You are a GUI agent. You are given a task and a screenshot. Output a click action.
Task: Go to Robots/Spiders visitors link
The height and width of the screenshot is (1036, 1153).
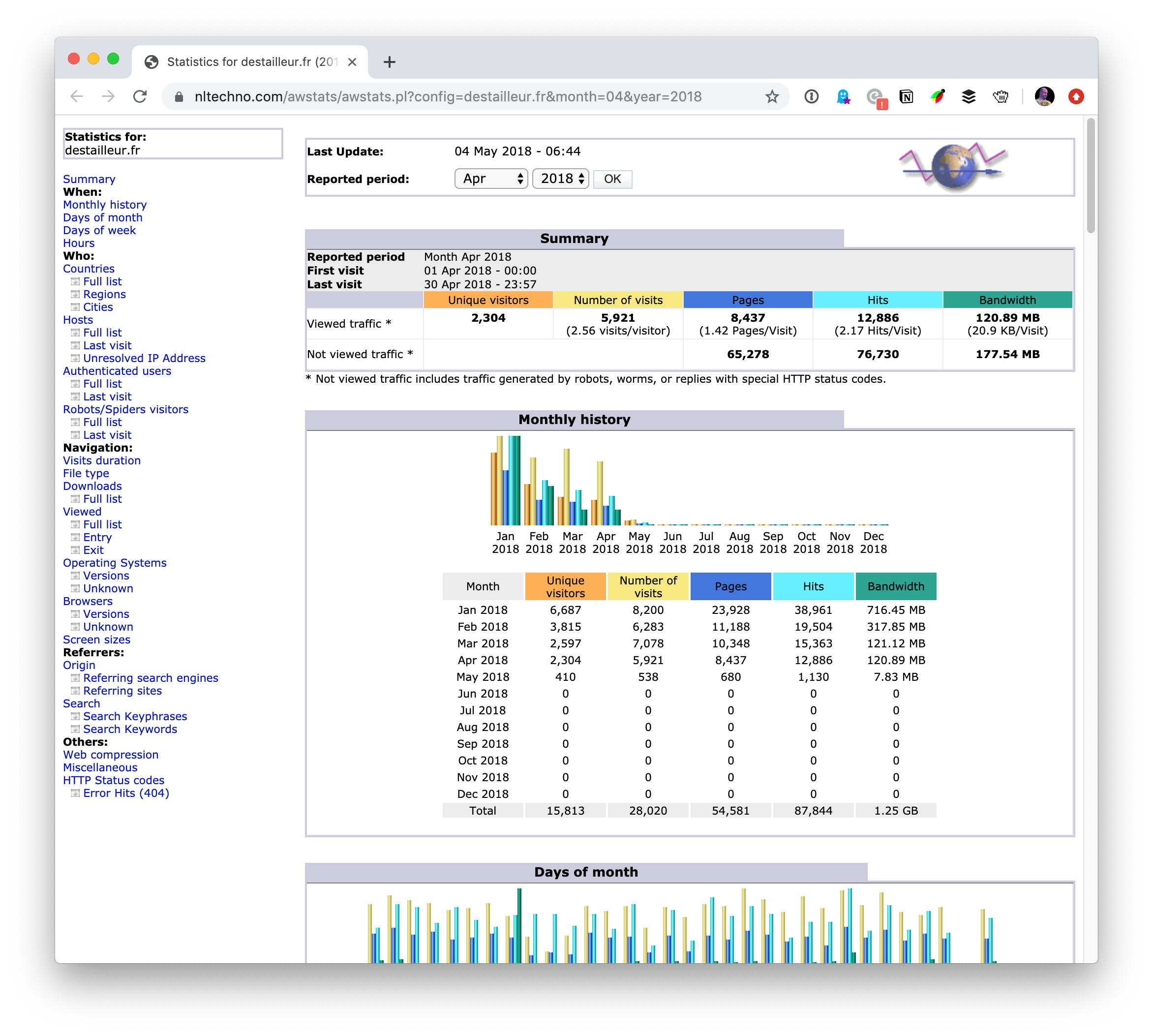[126, 409]
